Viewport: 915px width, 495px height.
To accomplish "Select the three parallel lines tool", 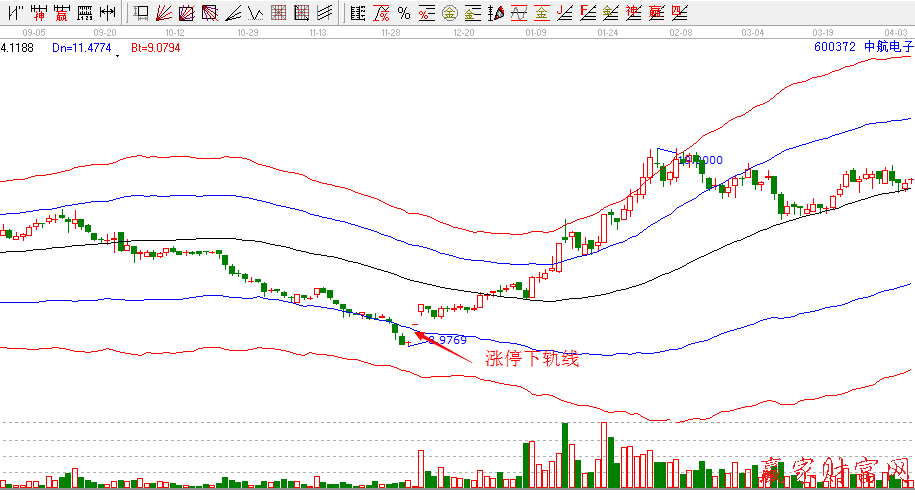I will coord(324,14).
